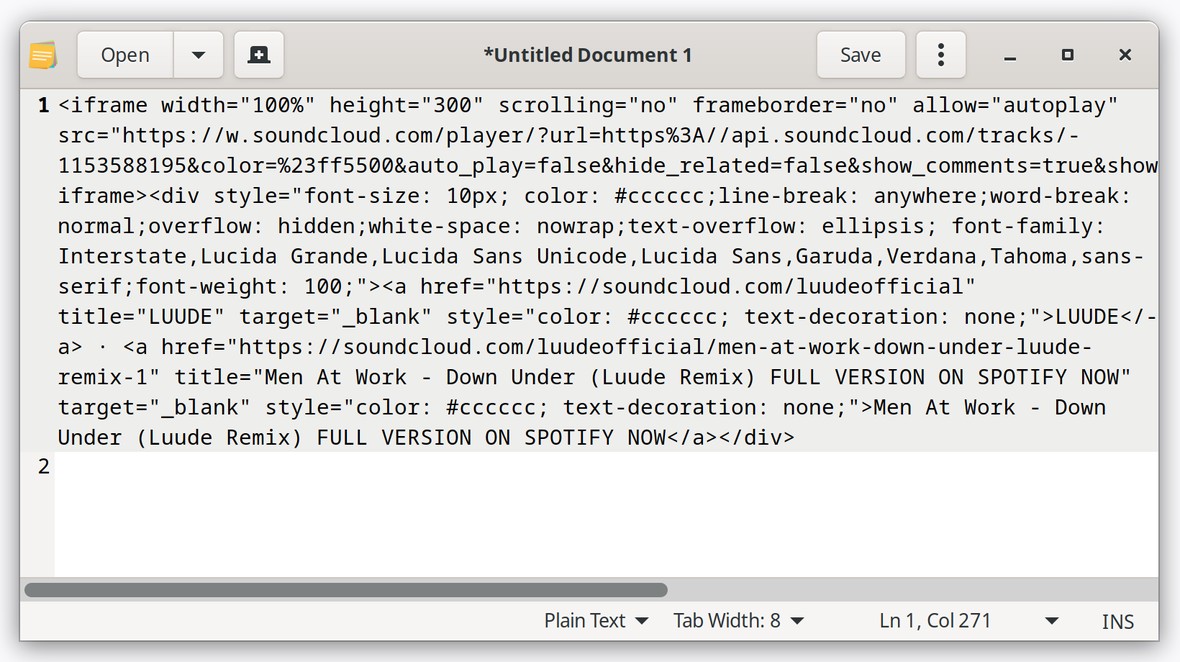Maximize the editor window
This screenshot has height=662, width=1180.
[1067, 55]
